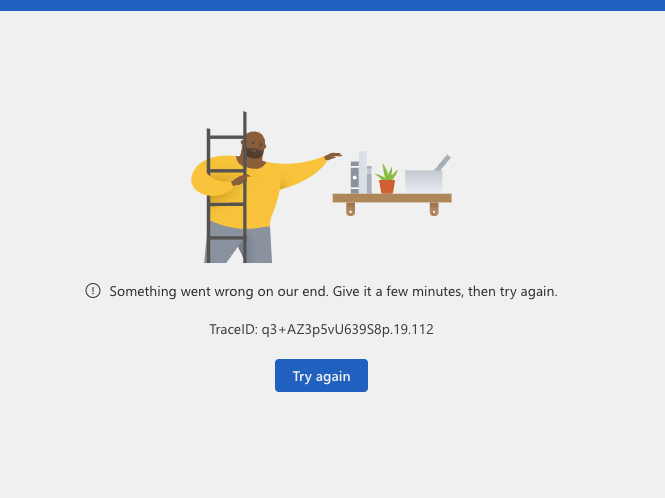This screenshot has height=498, width=665.
Task: Click the gray books on the shelf
Action: click(361, 173)
